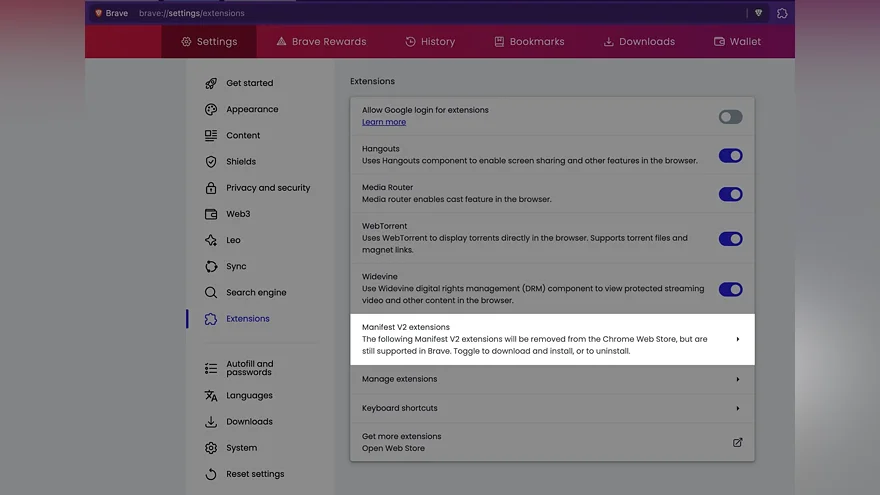Switch to the Settings tab
This screenshot has height=495, width=880.
(x=209, y=42)
